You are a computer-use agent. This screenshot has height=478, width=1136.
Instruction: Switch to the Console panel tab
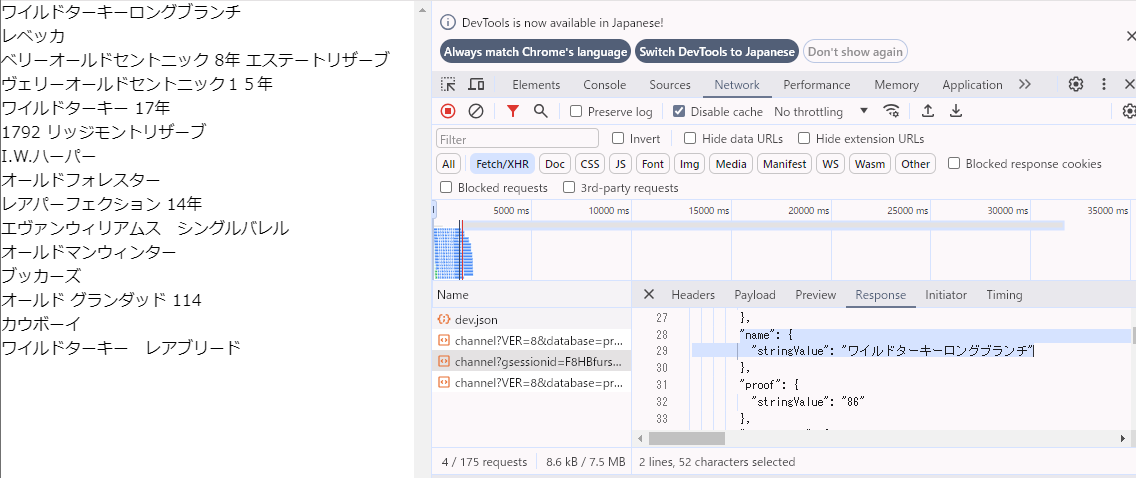tap(604, 85)
